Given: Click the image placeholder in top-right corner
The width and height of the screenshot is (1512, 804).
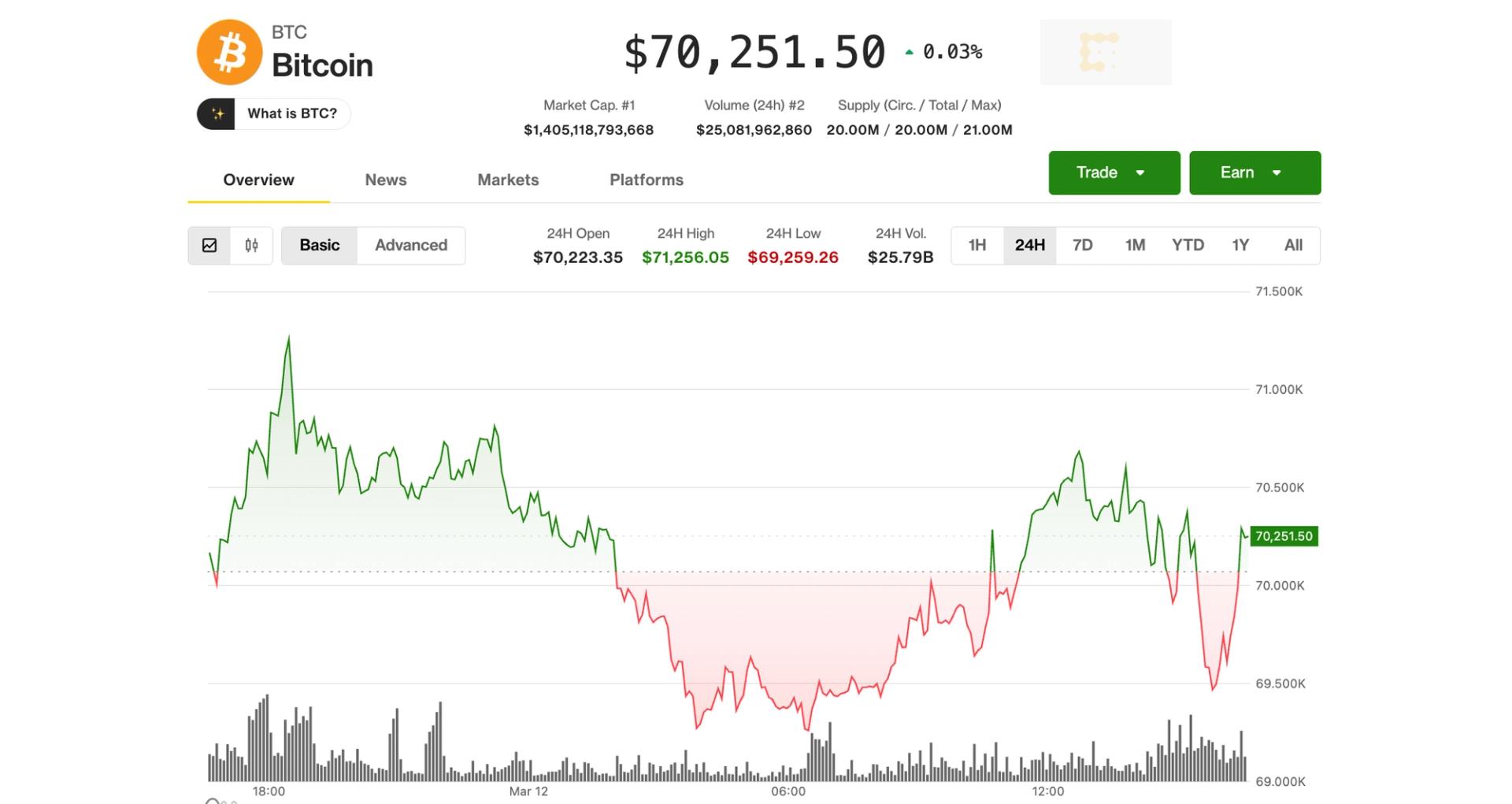Looking at the screenshot, I should click(1105, 52).
